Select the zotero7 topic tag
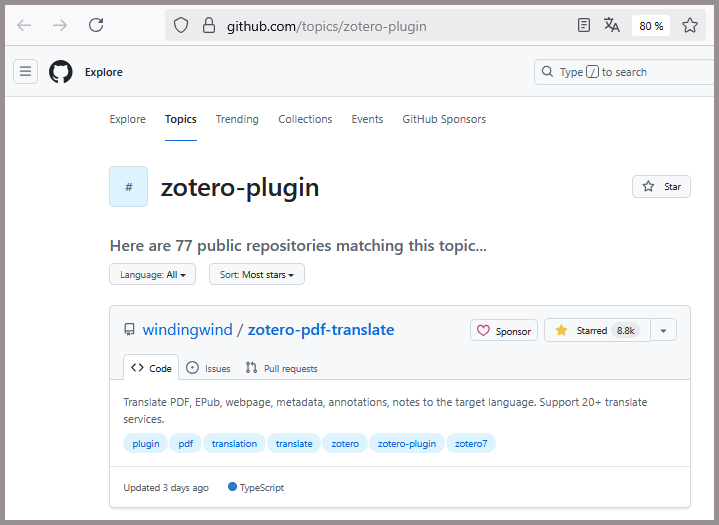The width and height of the screenshot is (719, 525). pos(471,443)
